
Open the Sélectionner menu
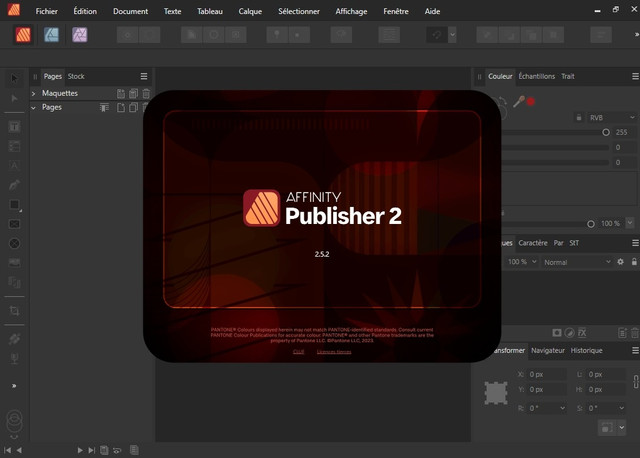[299, 11]
